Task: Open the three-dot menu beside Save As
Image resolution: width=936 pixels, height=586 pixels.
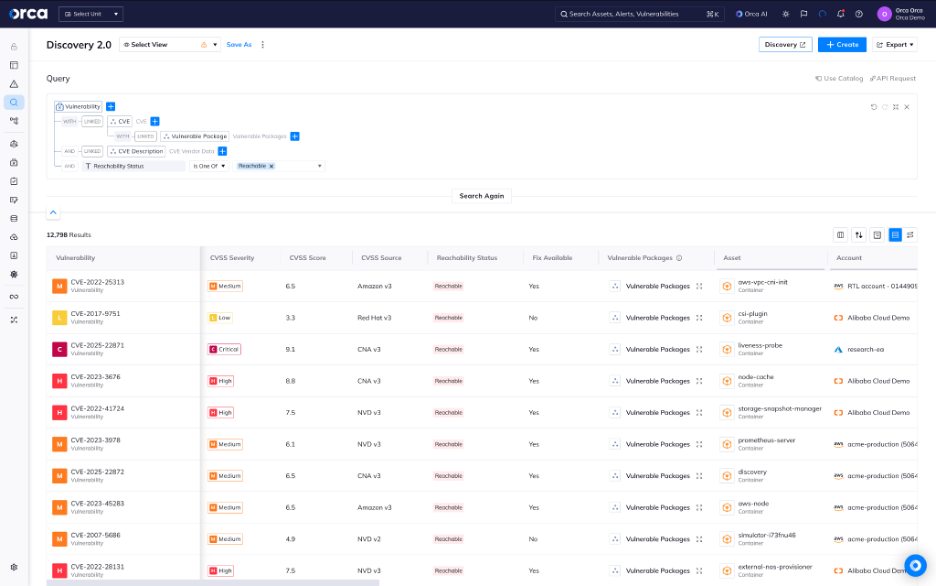Action: click(x=263, y=45)
